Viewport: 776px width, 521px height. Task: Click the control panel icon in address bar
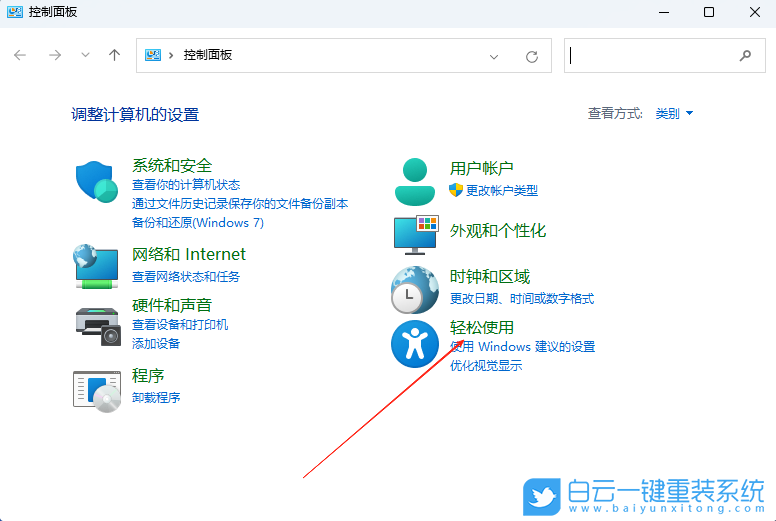pyautogui.click(x=153, y=55)
